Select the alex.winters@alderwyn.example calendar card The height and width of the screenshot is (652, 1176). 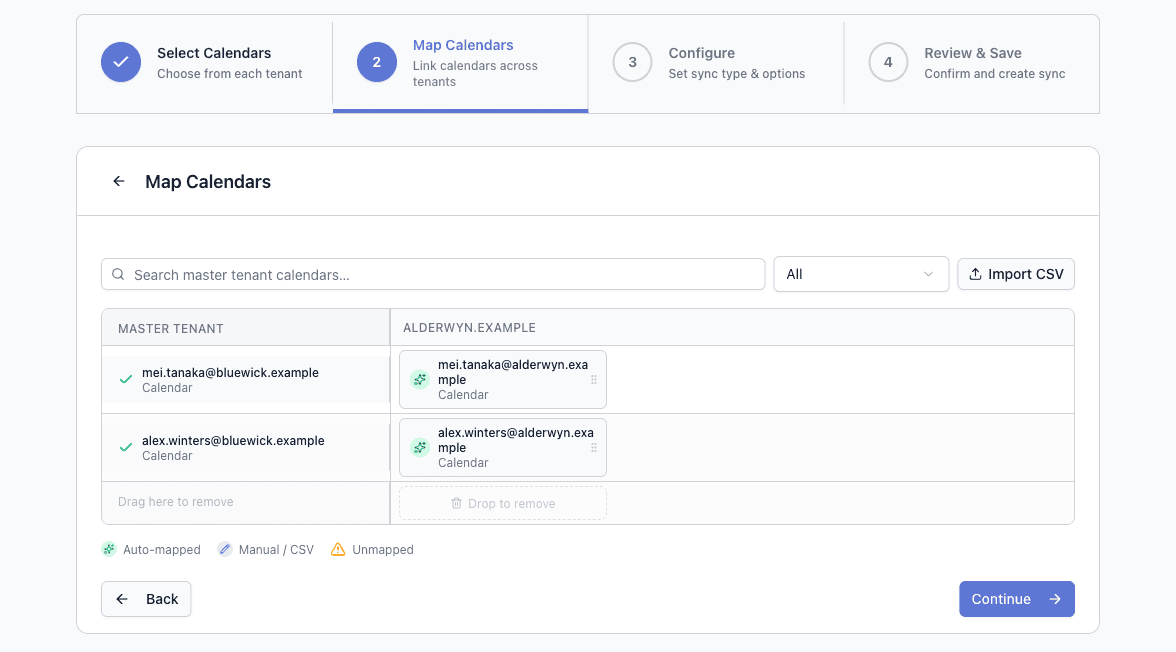(502, 448)
